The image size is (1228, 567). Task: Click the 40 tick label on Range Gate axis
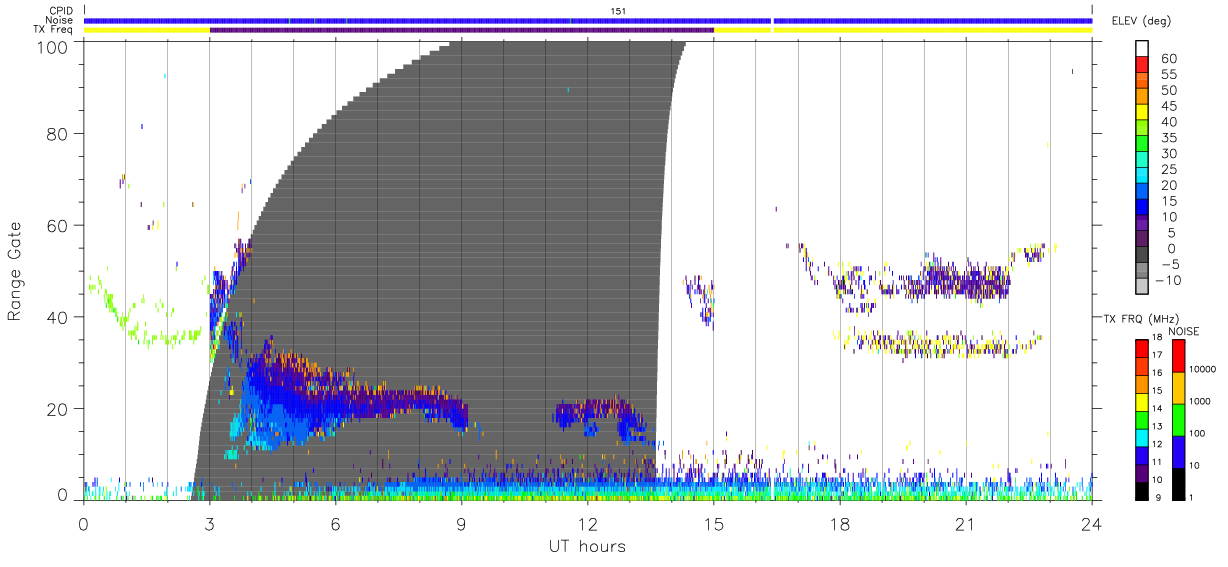(x=58, y=317)
